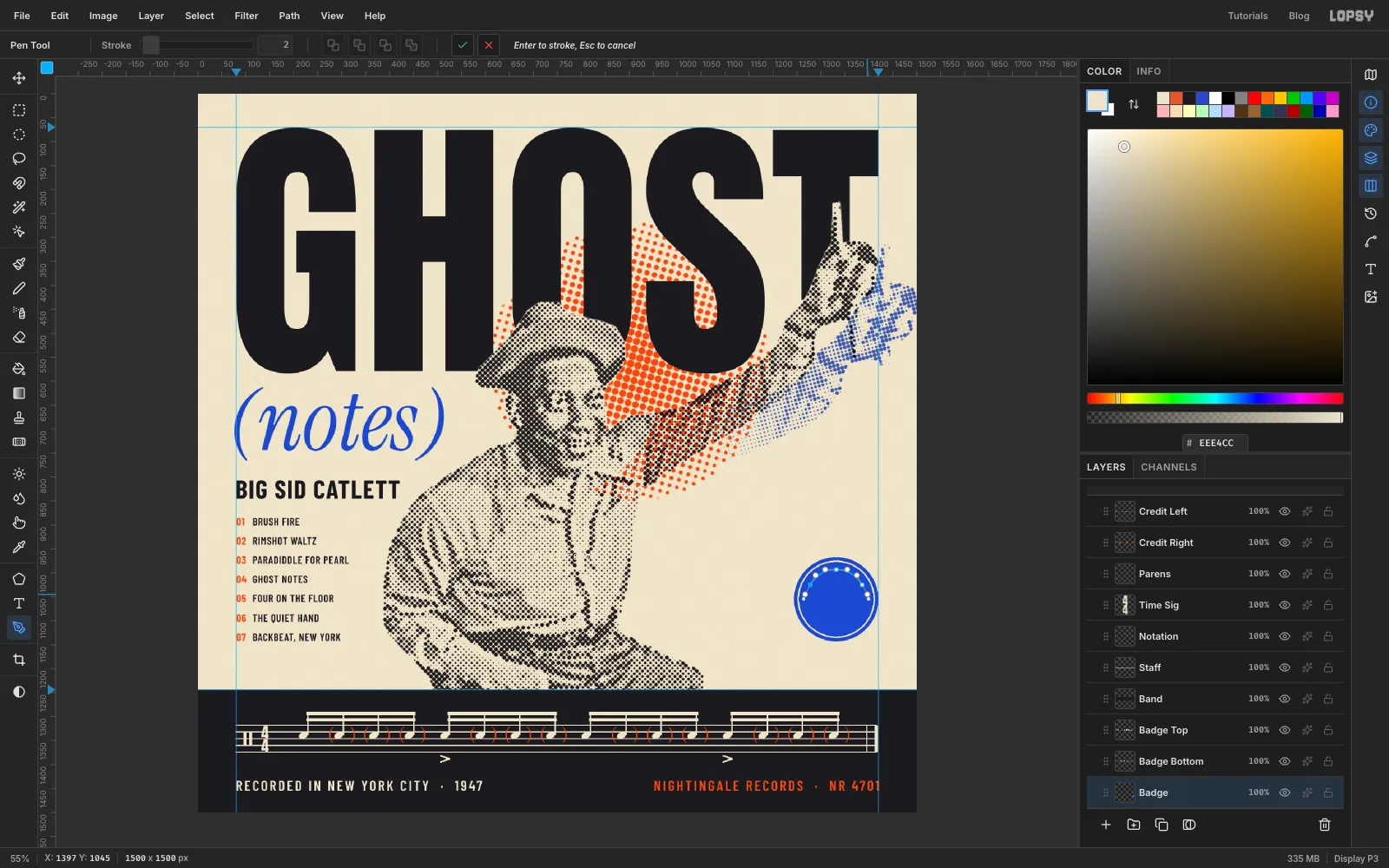Image resolution: width=1389 pixels, height=868 pixels.
Task: Toggle visibility of Parens layer
Action: [x=1285, y=574]
